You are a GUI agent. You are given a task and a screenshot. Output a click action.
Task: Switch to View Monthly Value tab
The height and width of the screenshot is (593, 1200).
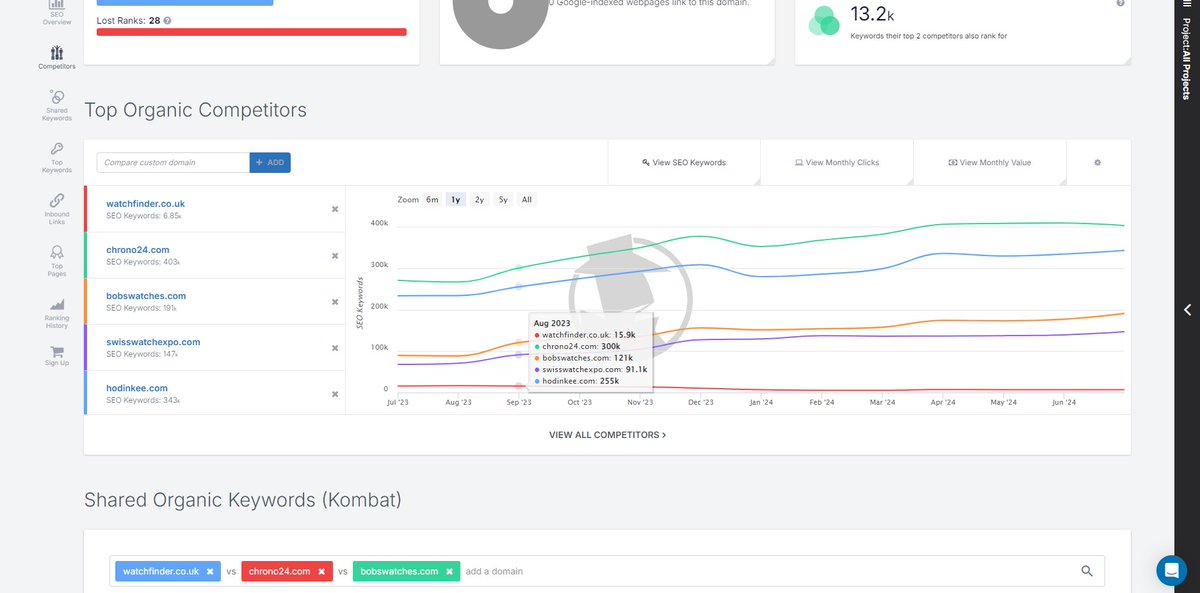click(x=990, y=161)
